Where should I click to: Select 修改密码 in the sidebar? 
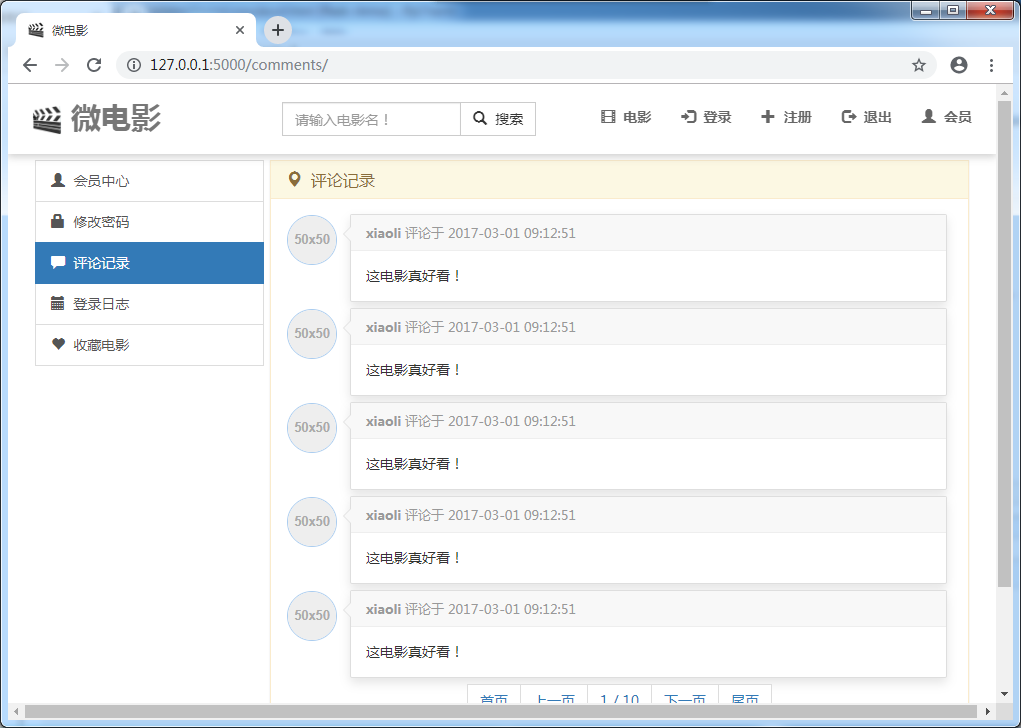150,222
